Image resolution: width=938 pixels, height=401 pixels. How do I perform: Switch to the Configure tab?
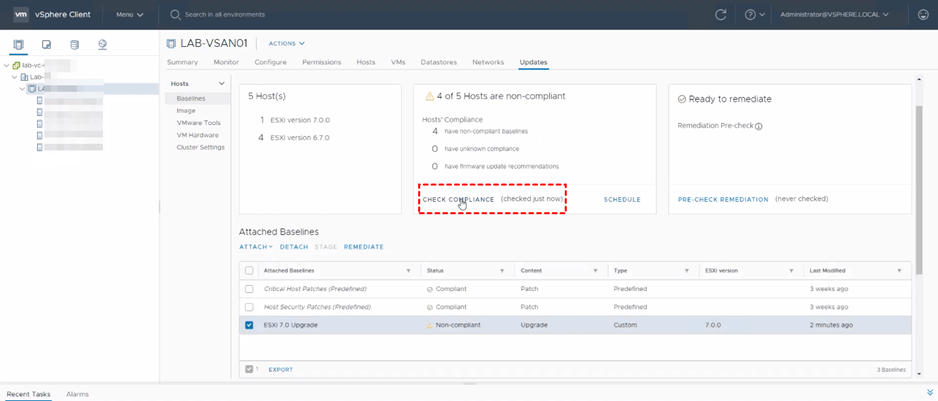click(270, 62)
